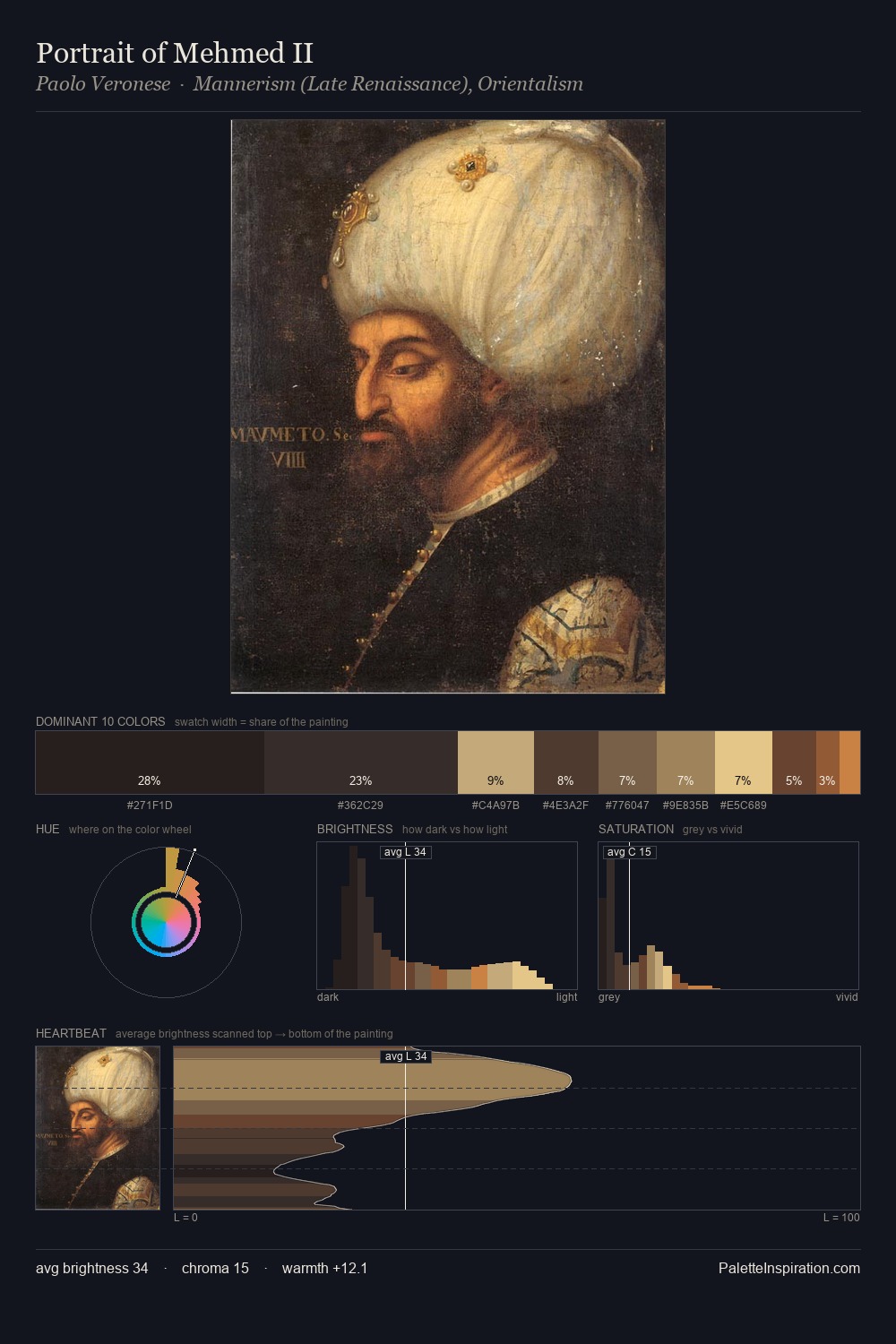Click hex code '#271F1D' label
Screen dimensions: 896x1344
click(x=150, y=806)
